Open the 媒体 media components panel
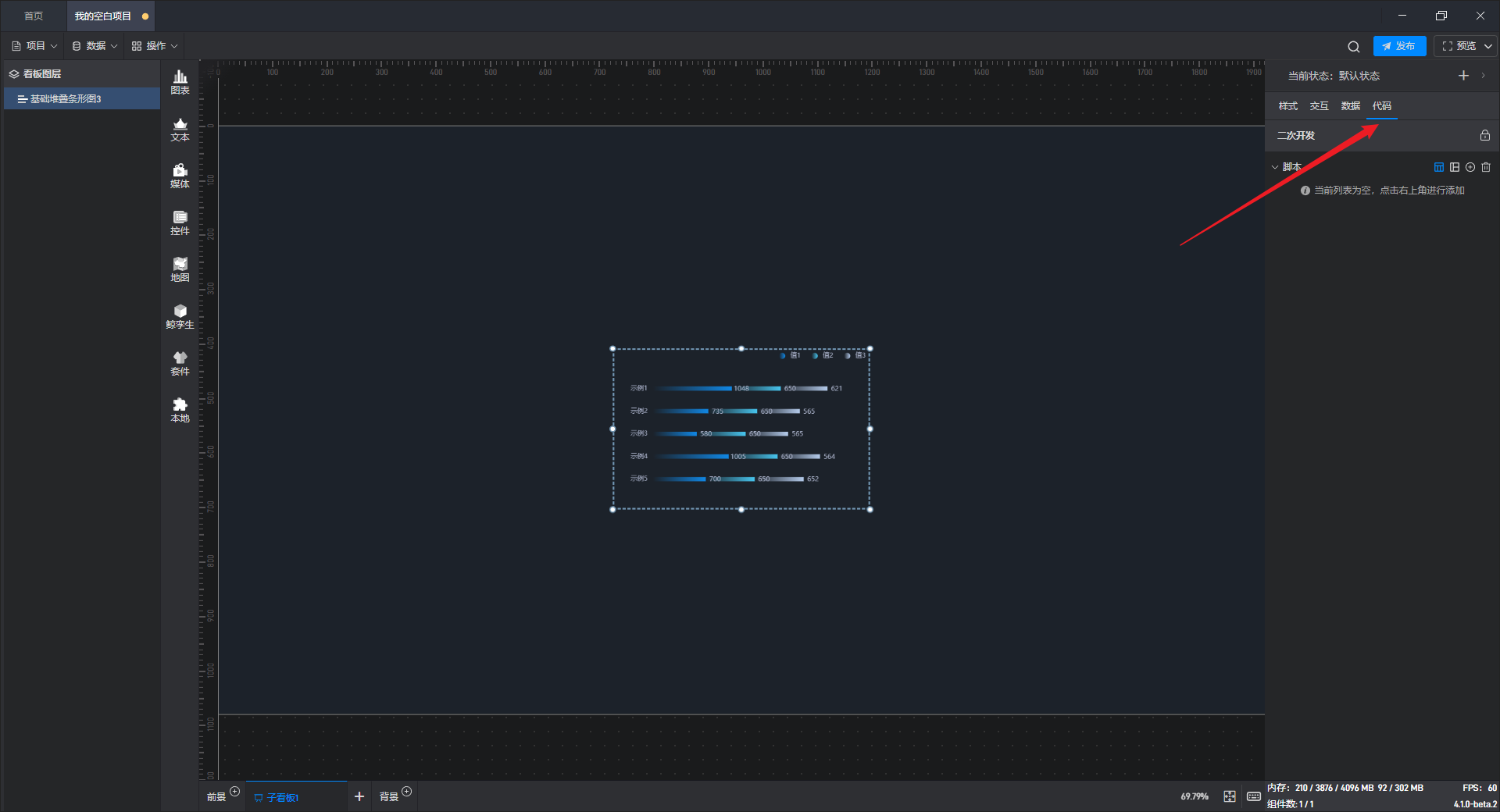 (180, 176)
